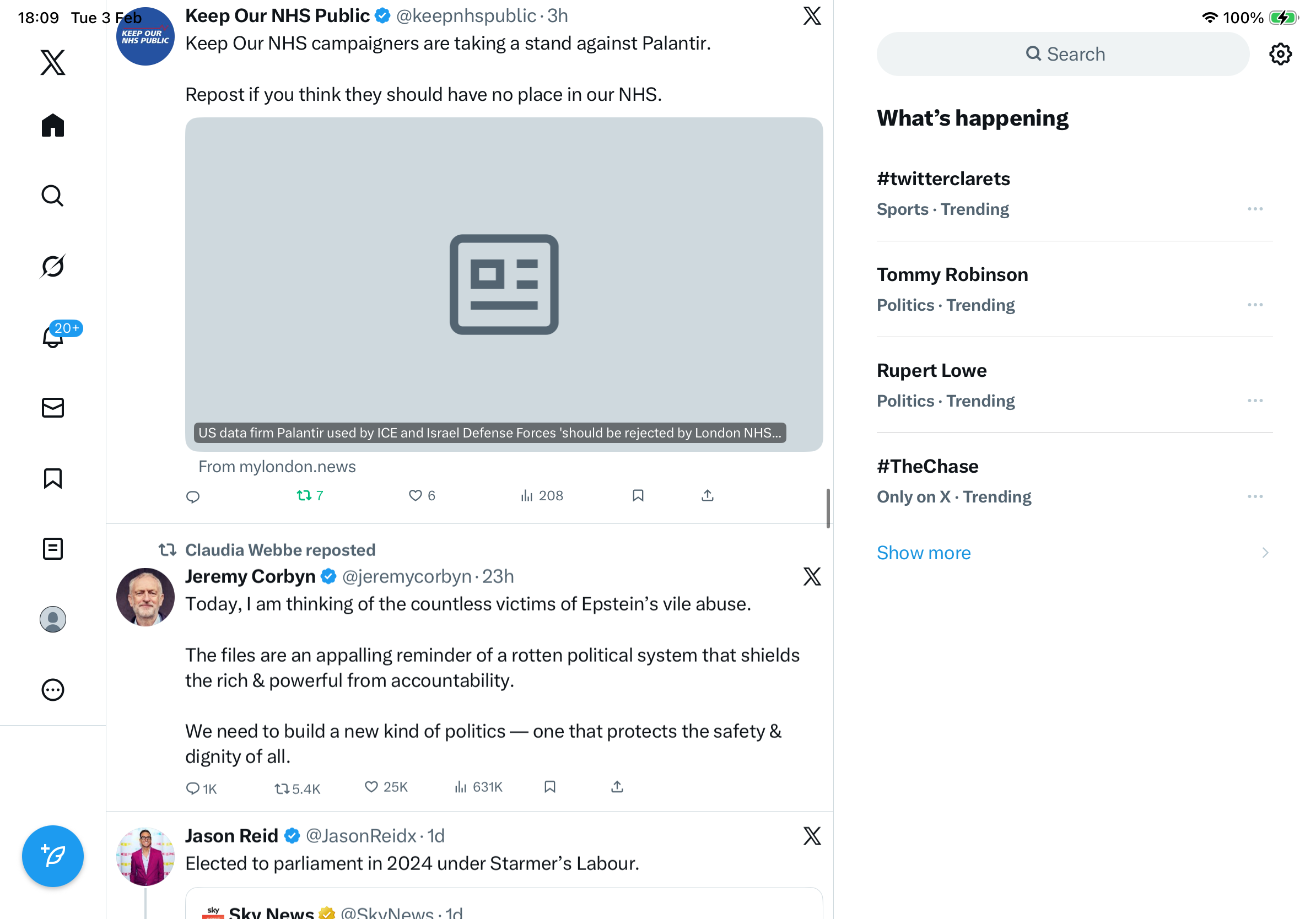Click the Search input field

(x=1062, y=55)
